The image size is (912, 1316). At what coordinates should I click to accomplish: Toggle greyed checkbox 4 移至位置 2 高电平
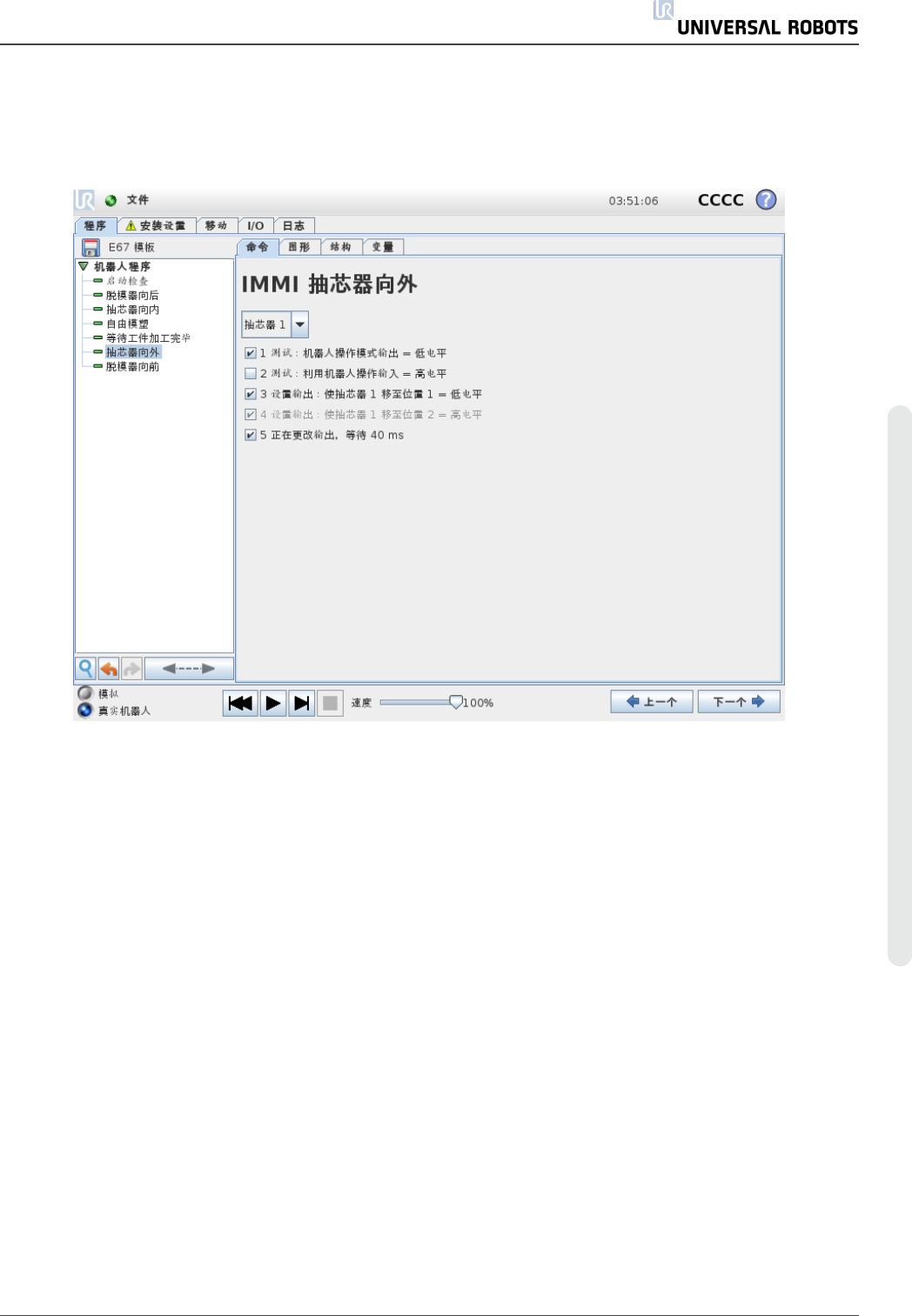click(x=251, y=414)
